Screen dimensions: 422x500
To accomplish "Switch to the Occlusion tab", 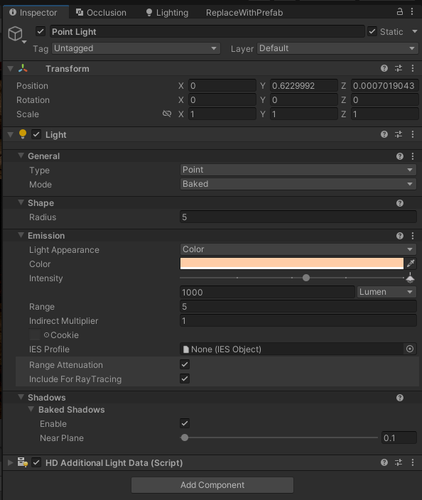I will (x=101, y=13).
